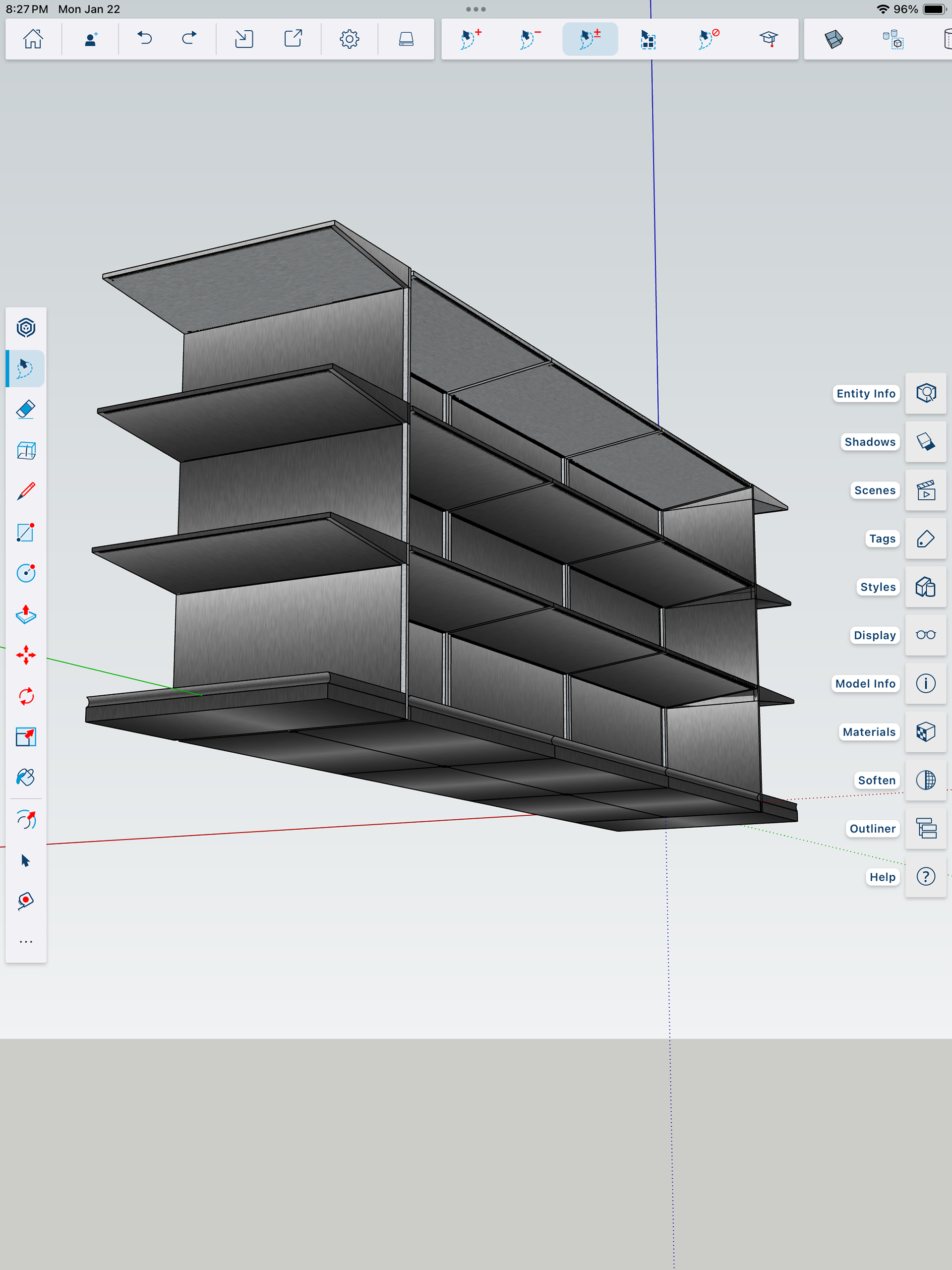
Task: Select the Eraser tool
Action: [x=26, y=409]
